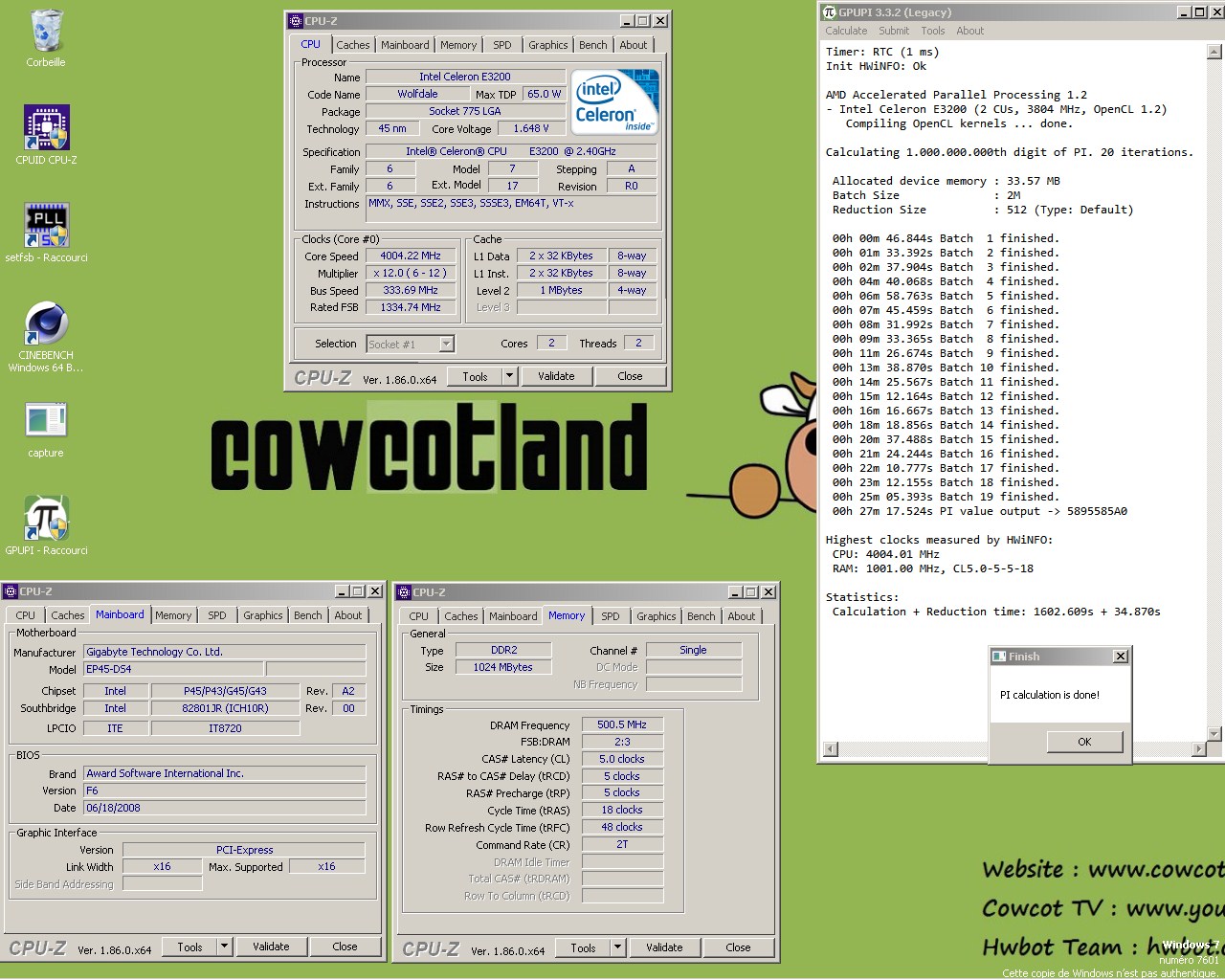Screen dimensions: 1225x980
Task: Click the Finish dialog title icon
Action: pos(999,657)
